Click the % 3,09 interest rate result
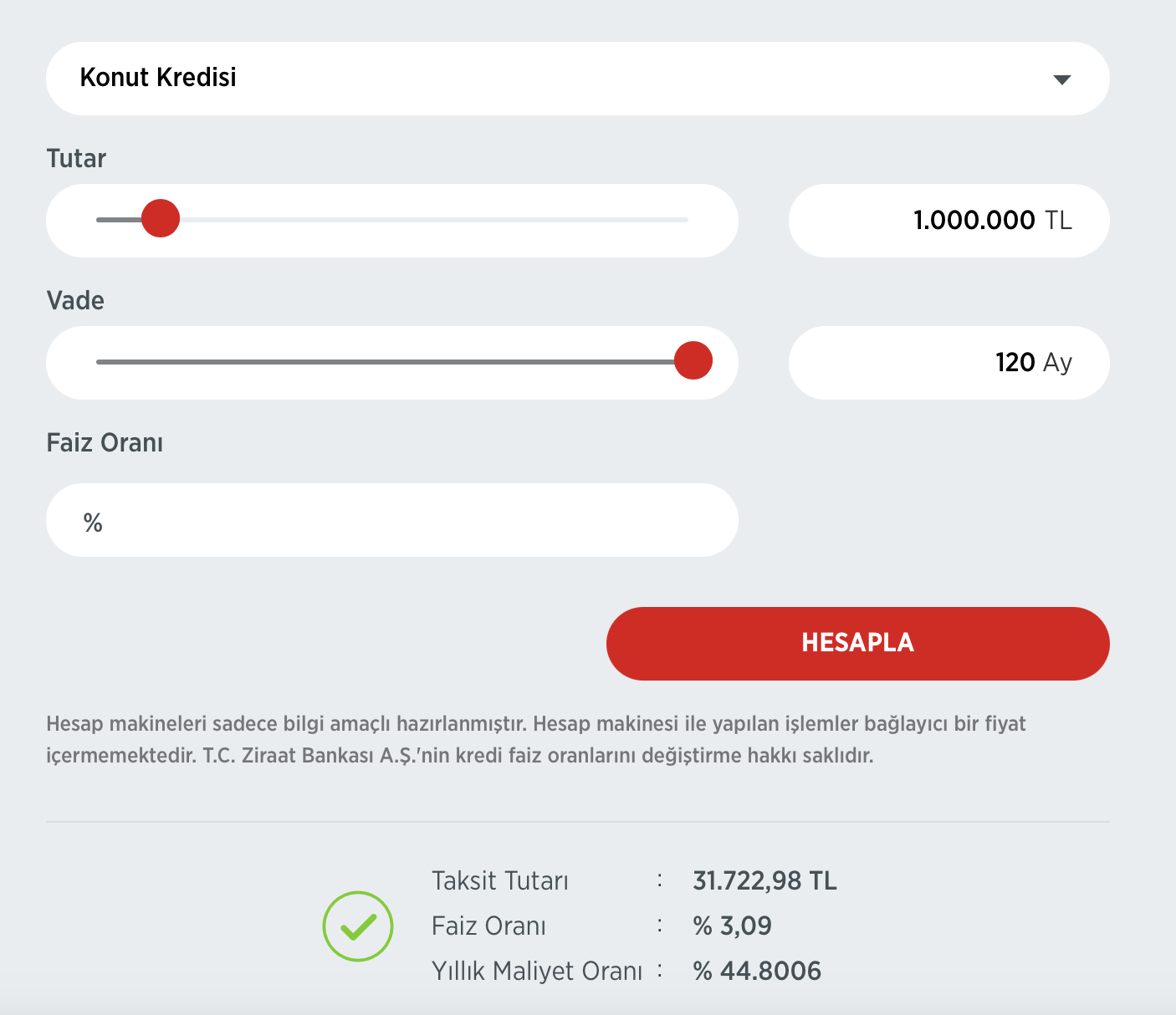Viewport: 1176px width, 1015px height. coord(732,926)
